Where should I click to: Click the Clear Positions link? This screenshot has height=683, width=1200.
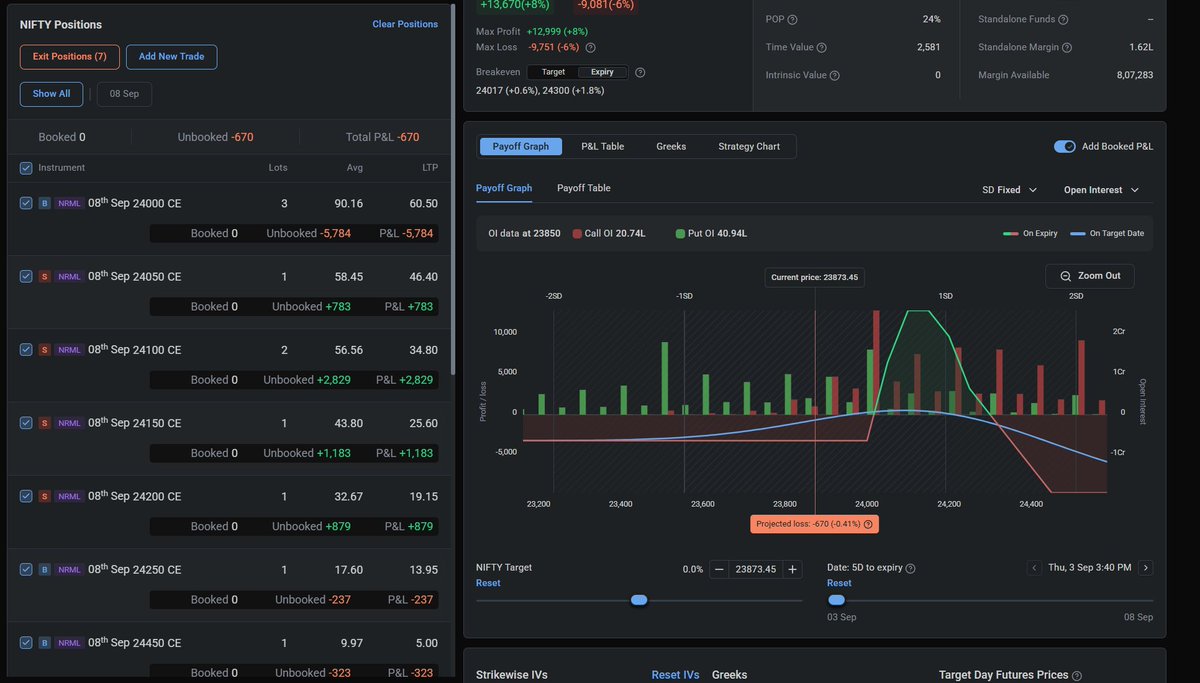pos(405,24)
